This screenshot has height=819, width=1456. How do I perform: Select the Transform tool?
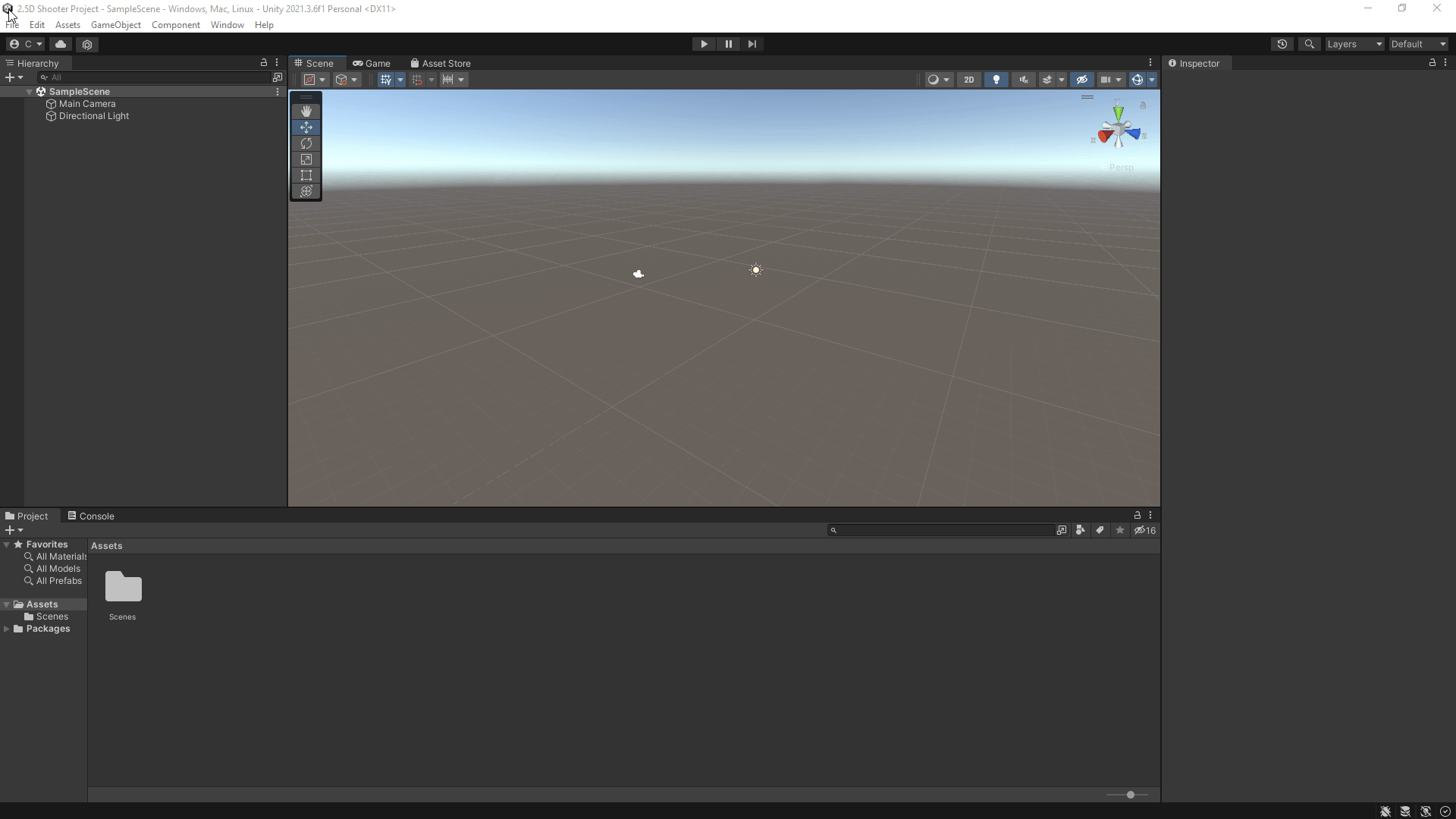coord(306,191)
